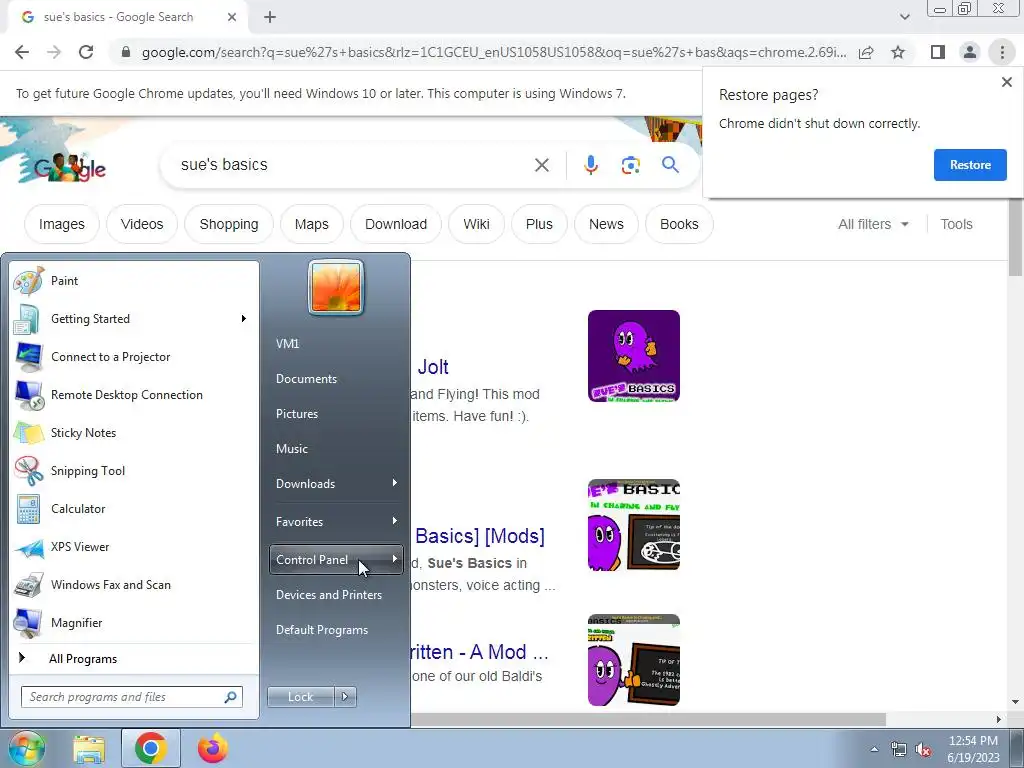Launch Firefox from the taskbar
This screenshot has height=768, width=1024.
click(213, 749)
